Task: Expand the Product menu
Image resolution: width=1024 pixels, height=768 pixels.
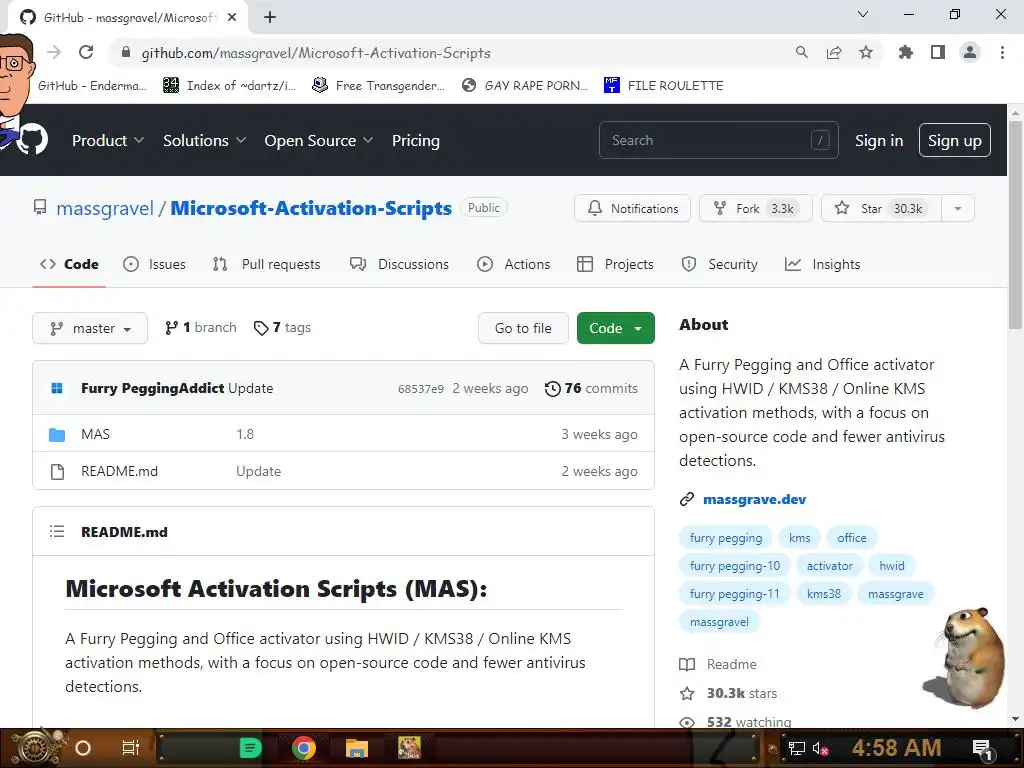Action: tap(108, 140)
